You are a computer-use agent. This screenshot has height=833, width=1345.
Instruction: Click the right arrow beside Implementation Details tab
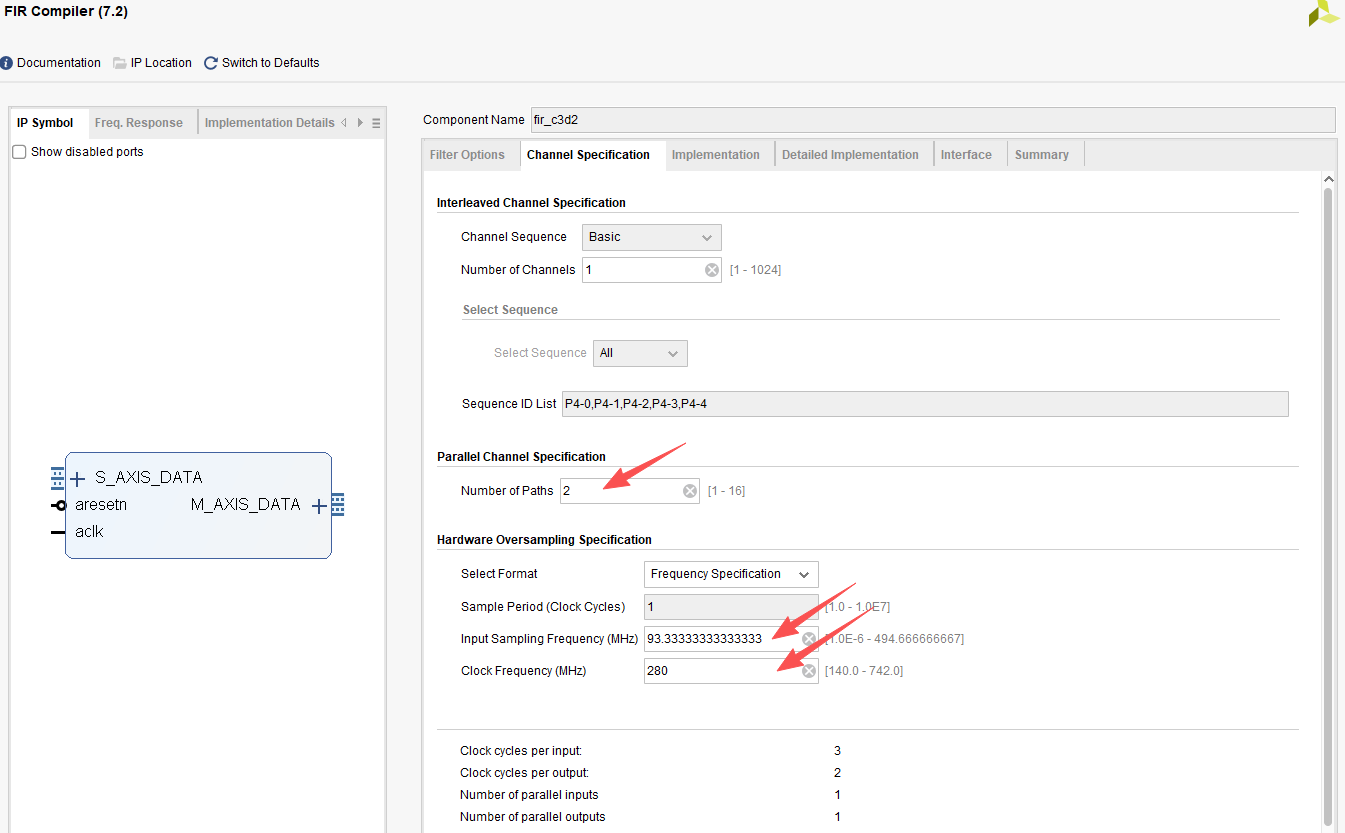(x=359, y=123)
